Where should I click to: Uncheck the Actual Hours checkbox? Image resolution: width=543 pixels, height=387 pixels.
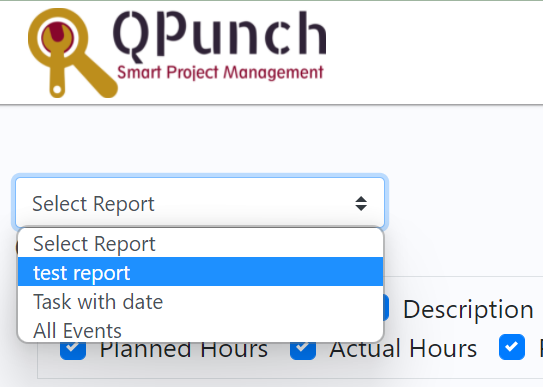303,350
